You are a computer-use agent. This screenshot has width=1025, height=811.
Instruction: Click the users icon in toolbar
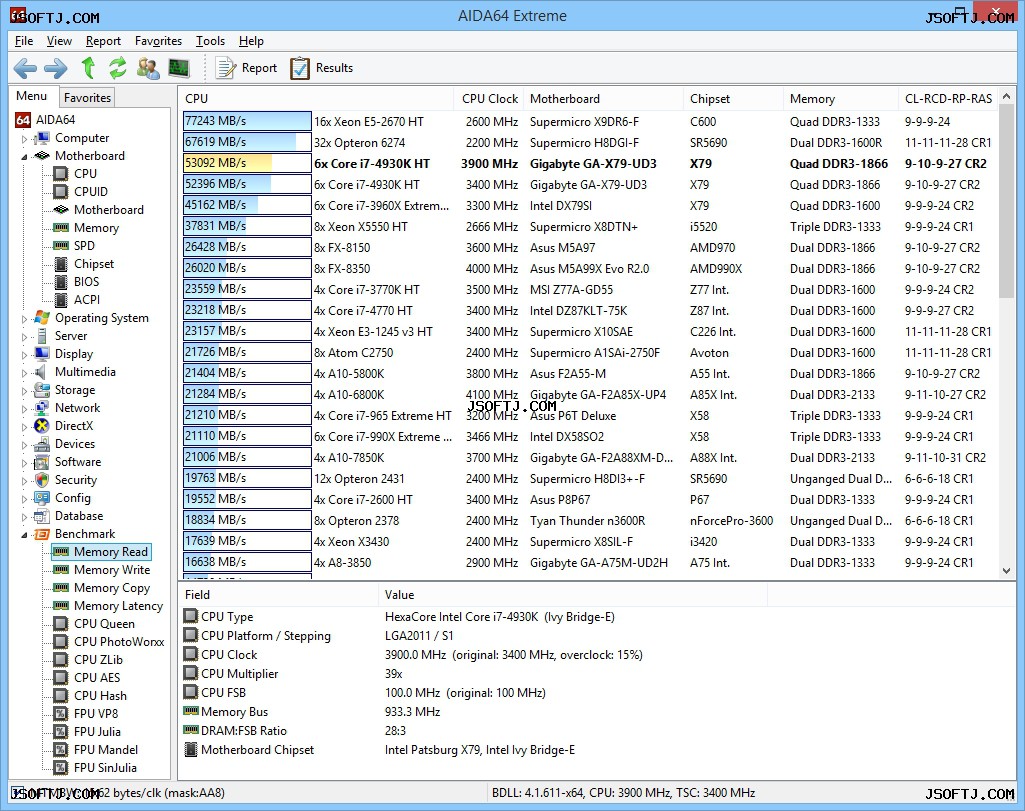(148, 68)
